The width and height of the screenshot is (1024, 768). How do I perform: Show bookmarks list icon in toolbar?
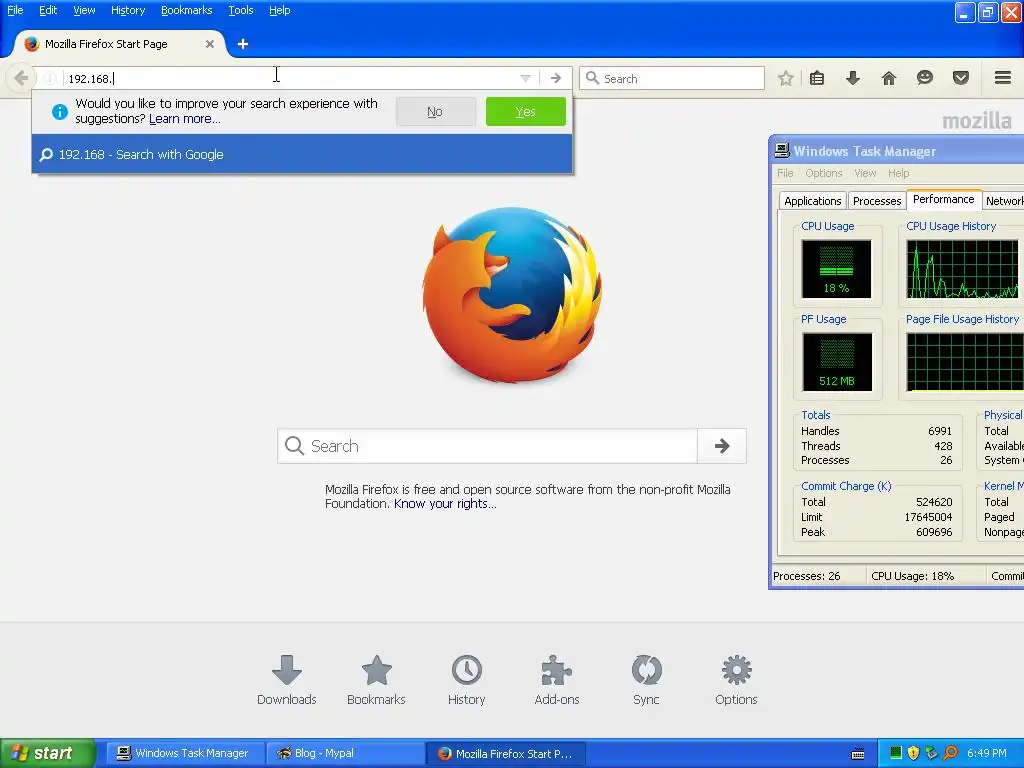click(817, 78)
